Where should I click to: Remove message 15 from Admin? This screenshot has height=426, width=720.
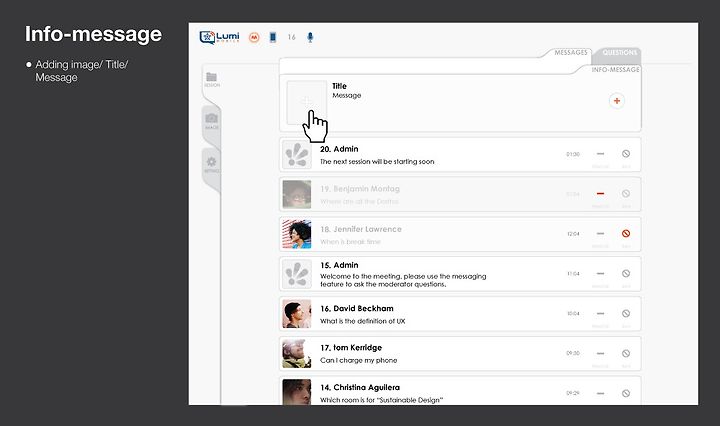click(600, 274)
